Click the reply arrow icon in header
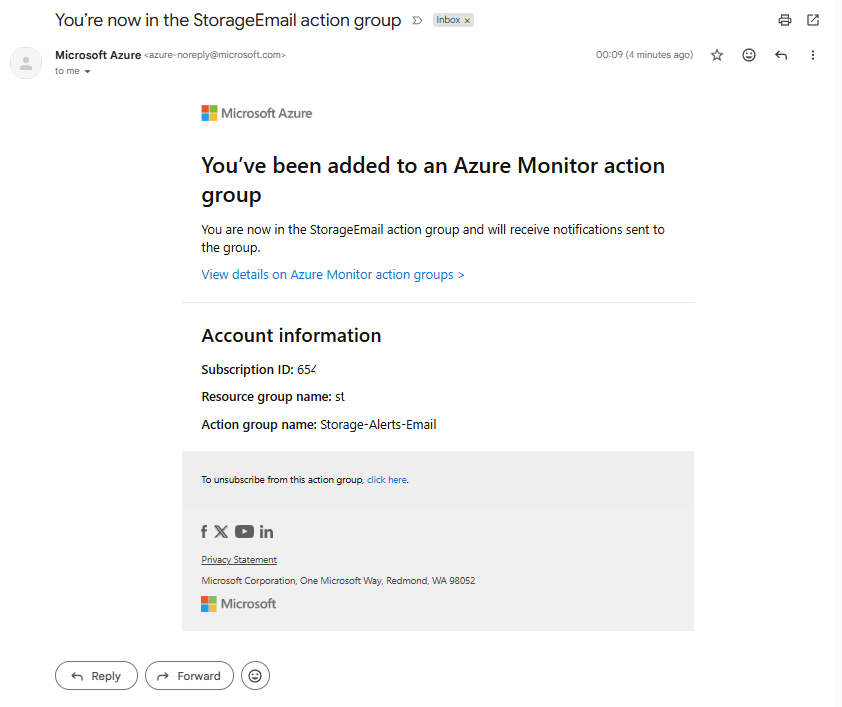This screenshot has width=842, height=707. [x=781, y=56]
